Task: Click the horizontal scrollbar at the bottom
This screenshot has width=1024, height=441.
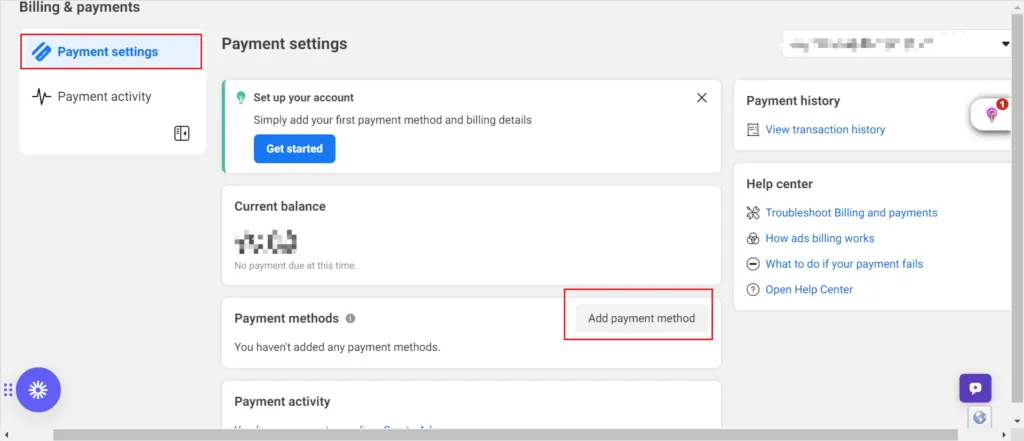Action: pyautogui.click(x=500, y=435)
